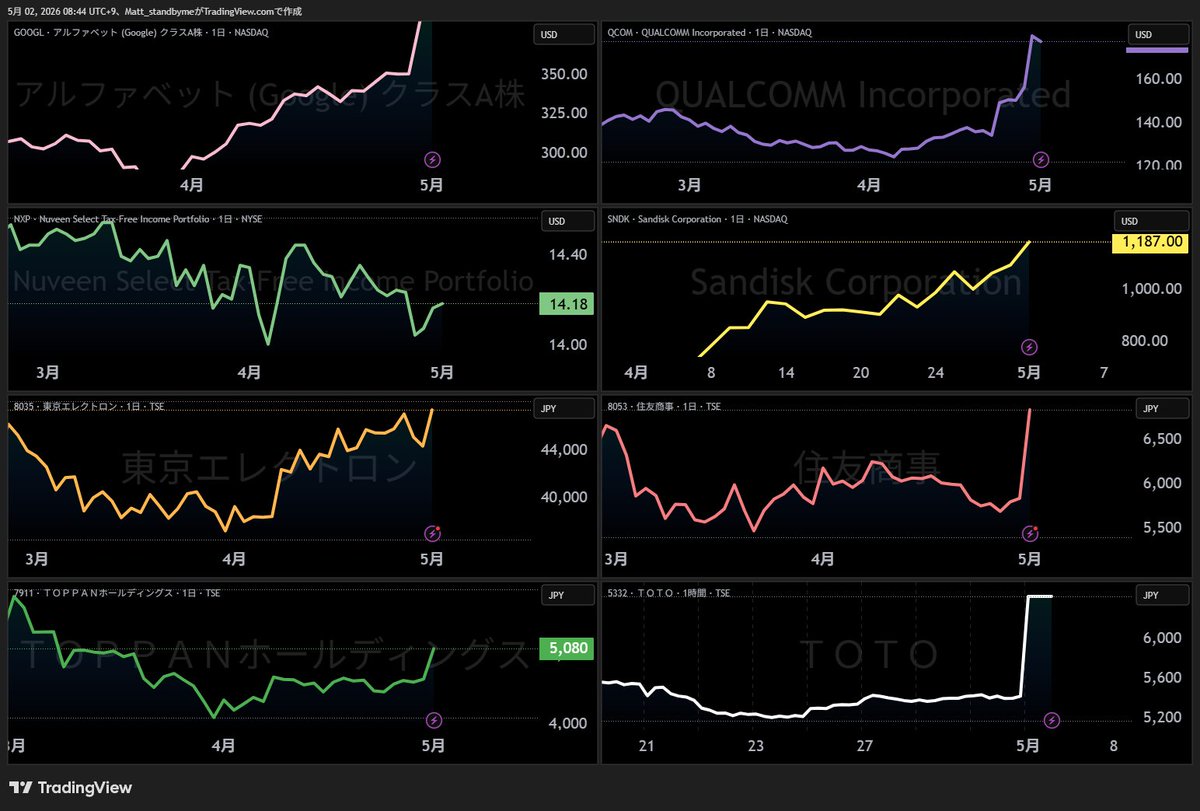This screenshot has width=1200, height=811.
Task: Click 1,000.00 on Sandisk price axis
Action: coord(1153,289)
